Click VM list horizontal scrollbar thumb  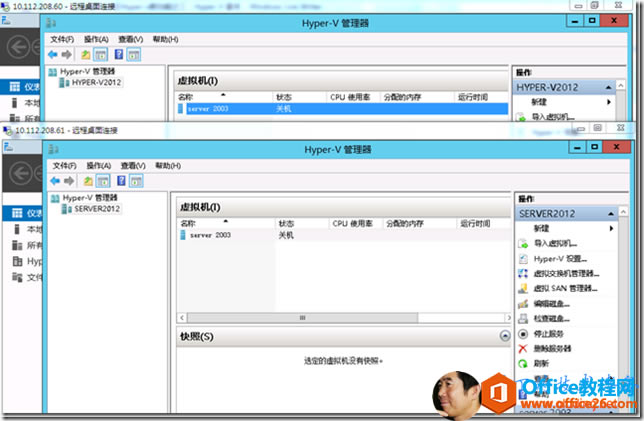pos(303,317)
